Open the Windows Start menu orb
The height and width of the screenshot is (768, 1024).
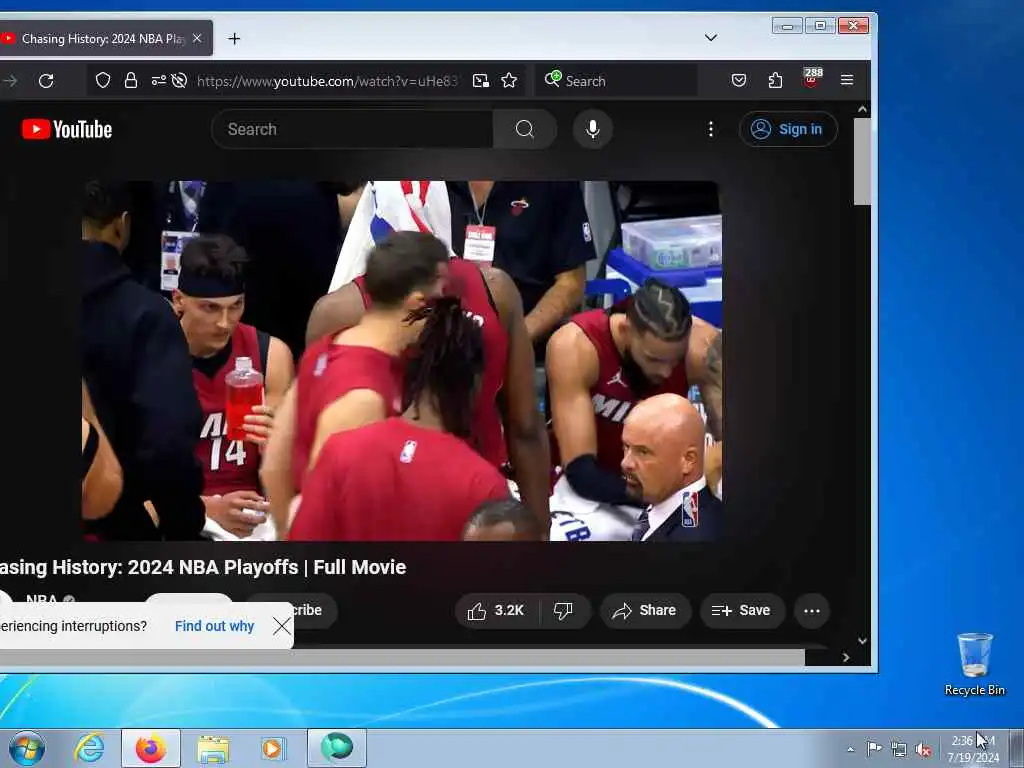[27, 748]
